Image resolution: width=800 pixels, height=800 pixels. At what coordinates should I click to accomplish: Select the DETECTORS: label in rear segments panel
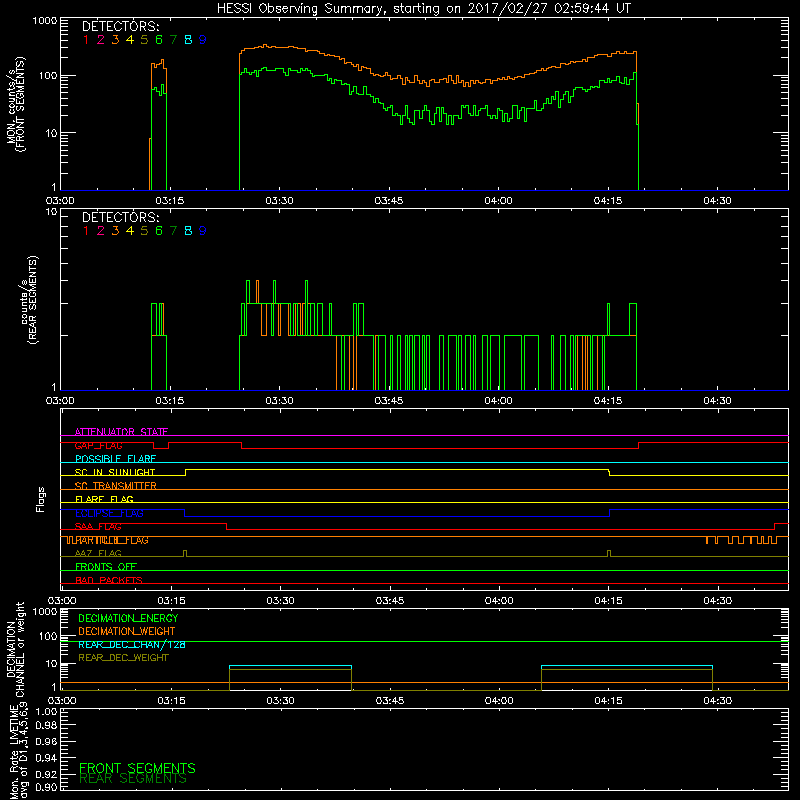(x=120, y=217)
